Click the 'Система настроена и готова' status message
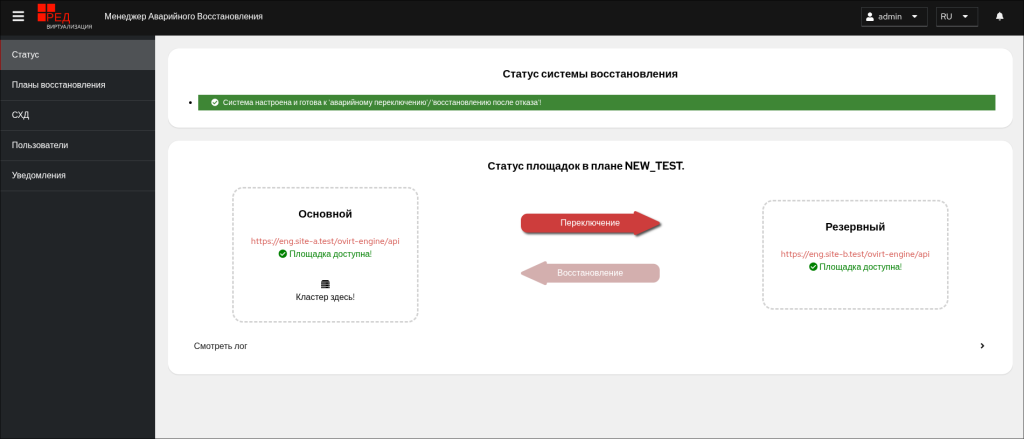Image resolution: width=1024 pixels, height=439 pixels. (x=382, y=103)
